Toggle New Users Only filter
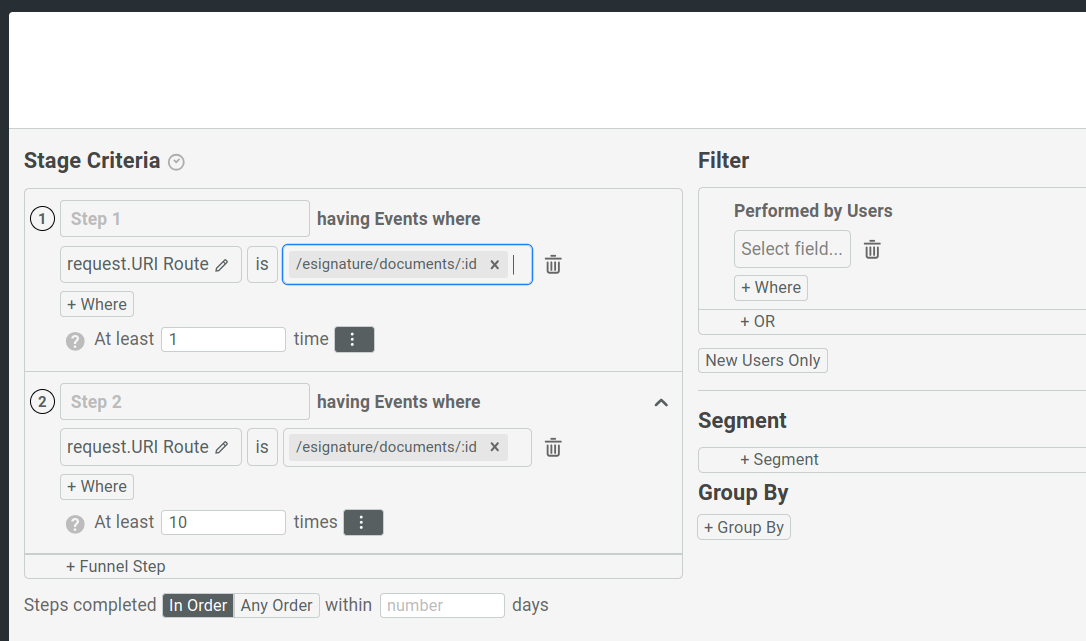Image resolution: width=1086 pixels, height=641 pixels. pyautogui.click(x=762, y=361)
